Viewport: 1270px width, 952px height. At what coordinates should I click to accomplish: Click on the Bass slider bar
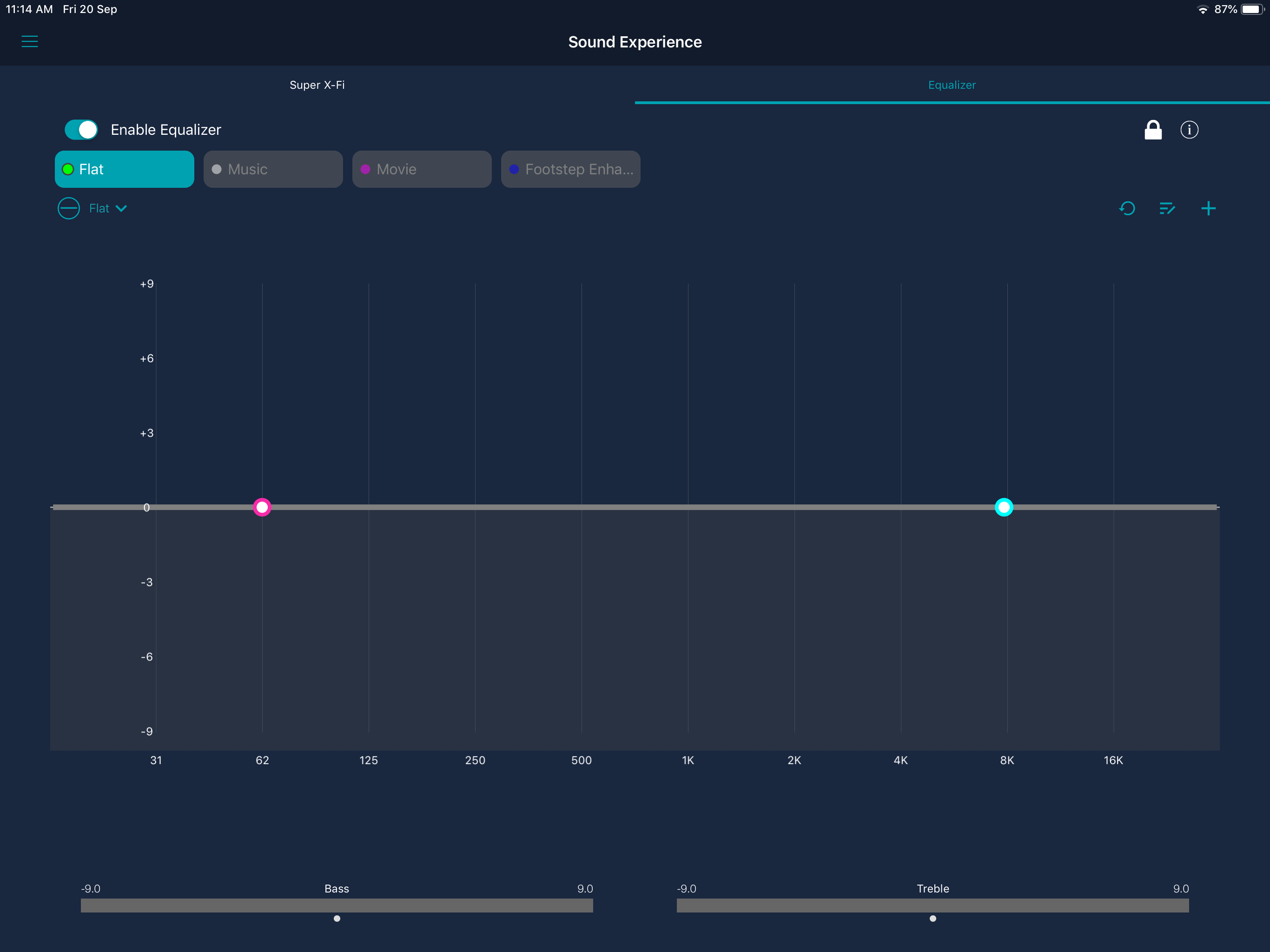[337, 906]
